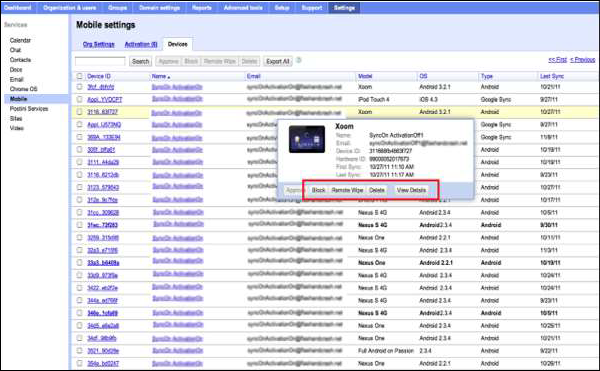
Task: Click the Export All button
Action: [x=278, y=61]
